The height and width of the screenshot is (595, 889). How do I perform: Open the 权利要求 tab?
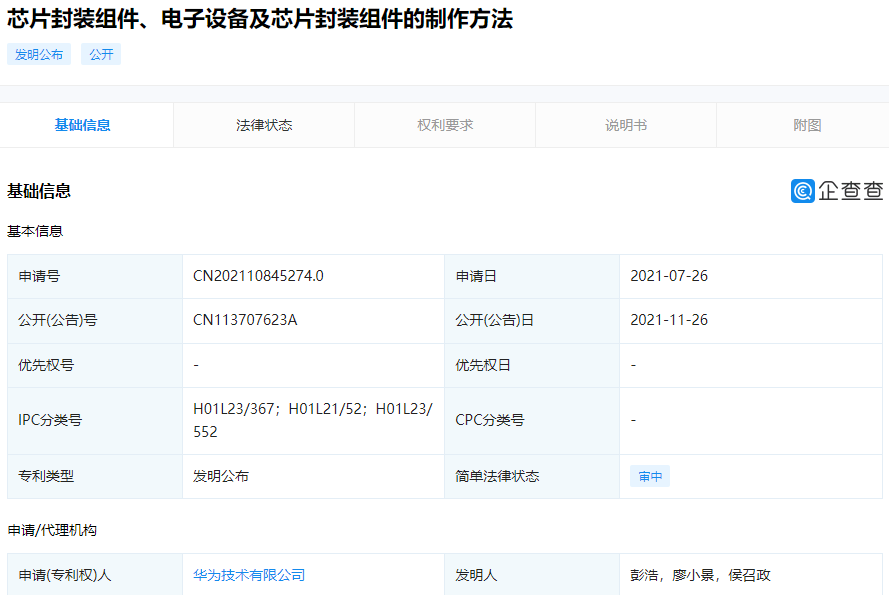[x=444, y=125]
